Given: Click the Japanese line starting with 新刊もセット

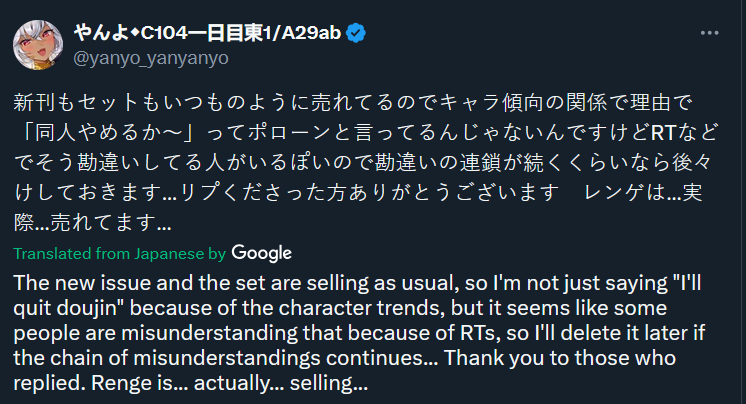Looking at the screenshot, I should [x=353, y=103].
